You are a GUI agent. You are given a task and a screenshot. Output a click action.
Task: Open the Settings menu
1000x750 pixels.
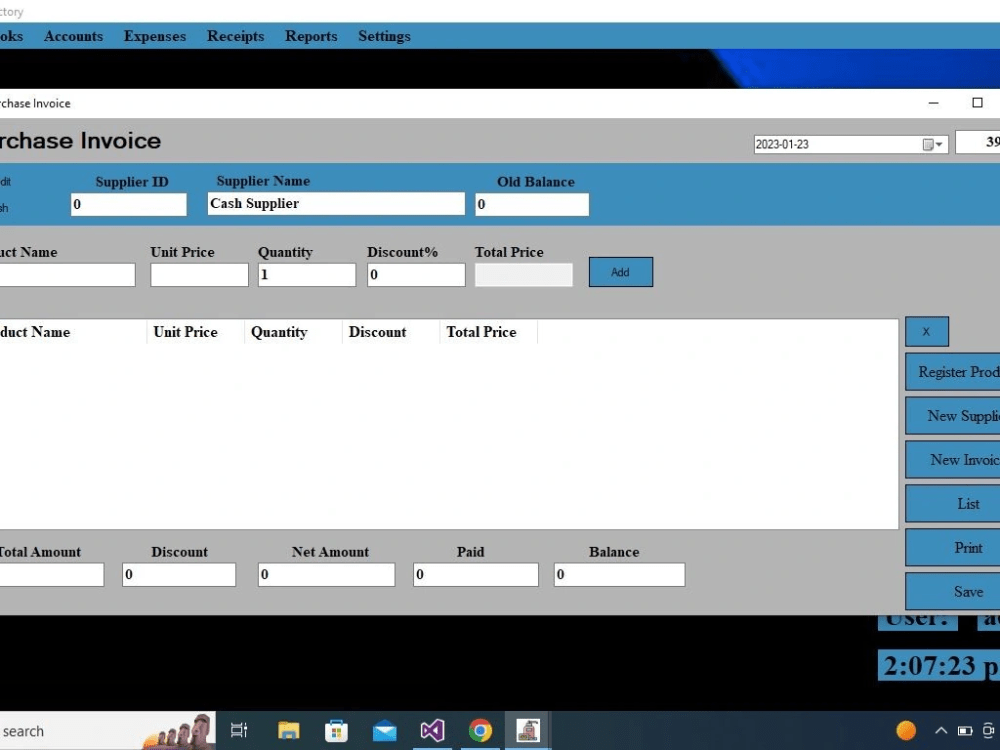[384, 36]
